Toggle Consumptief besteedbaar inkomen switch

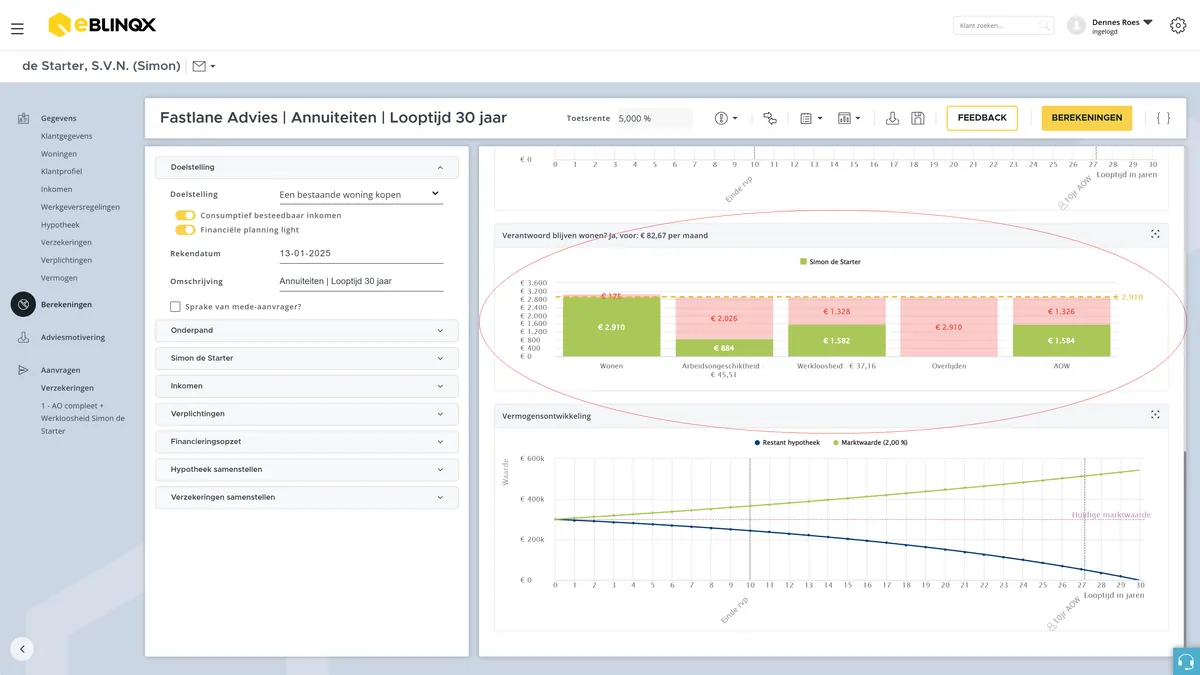(x=185, y=215)
